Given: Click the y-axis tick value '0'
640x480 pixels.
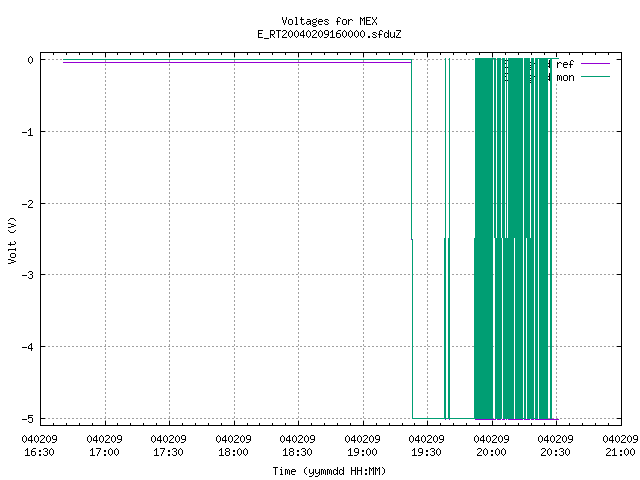Looking at the screenshot, I should click(x=30, y=60).
